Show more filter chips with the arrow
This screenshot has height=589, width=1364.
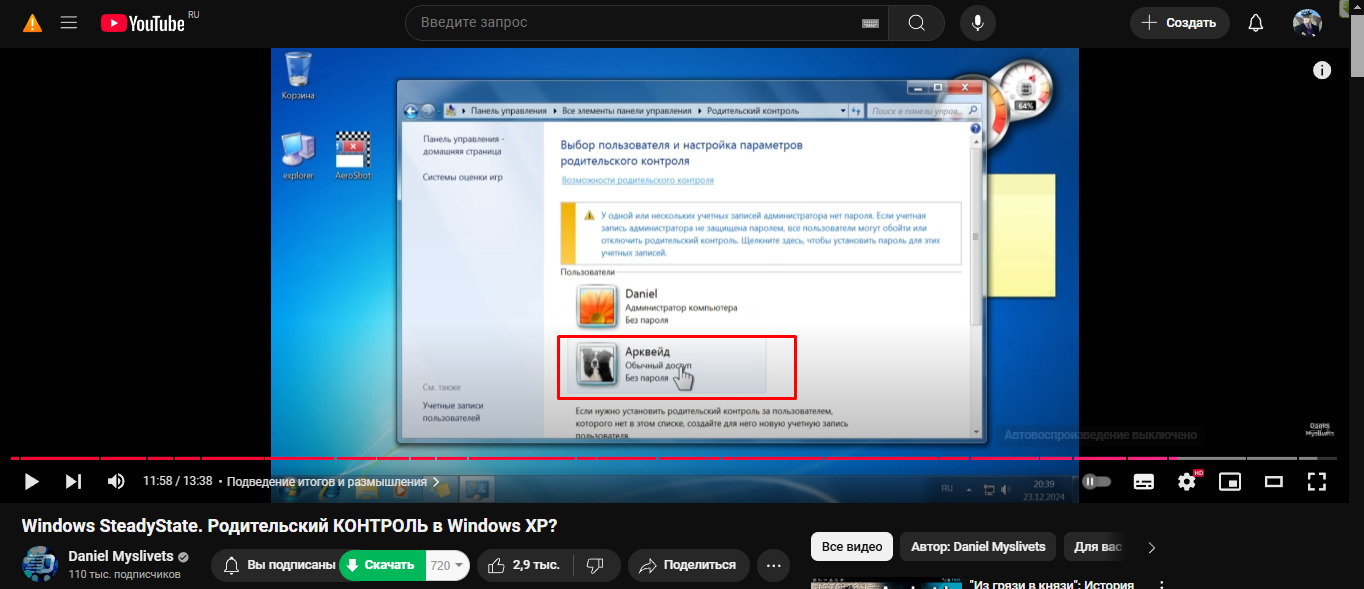pos(1152,547)
